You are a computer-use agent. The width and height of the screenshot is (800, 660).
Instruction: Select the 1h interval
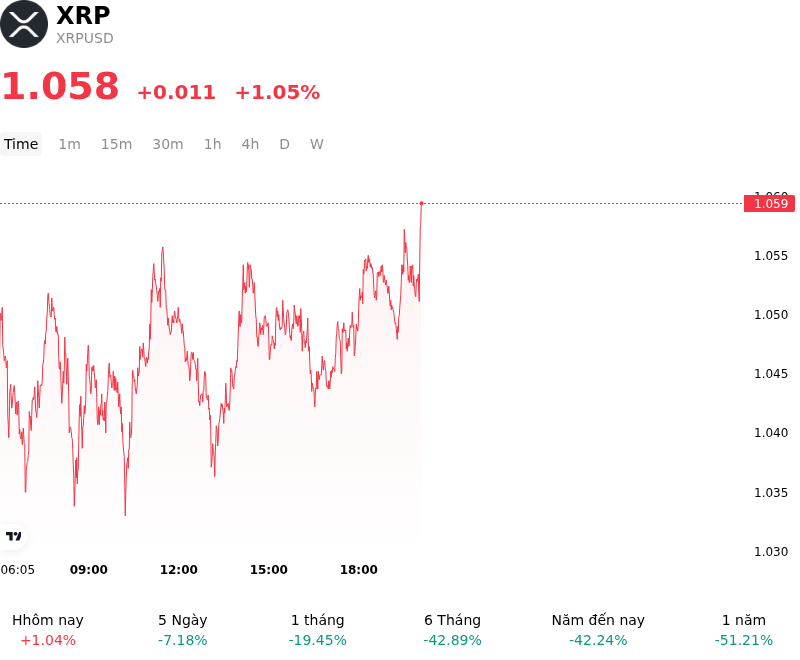tap(213, 144)
